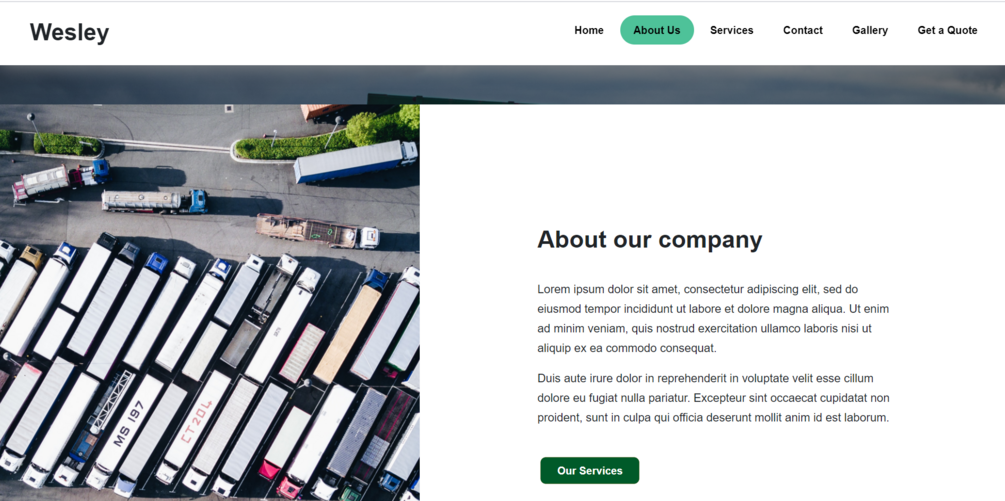This screenshot has width=1005, height=501.
Task: Select the highlighted About Us nav item
Action: point(656,30)
